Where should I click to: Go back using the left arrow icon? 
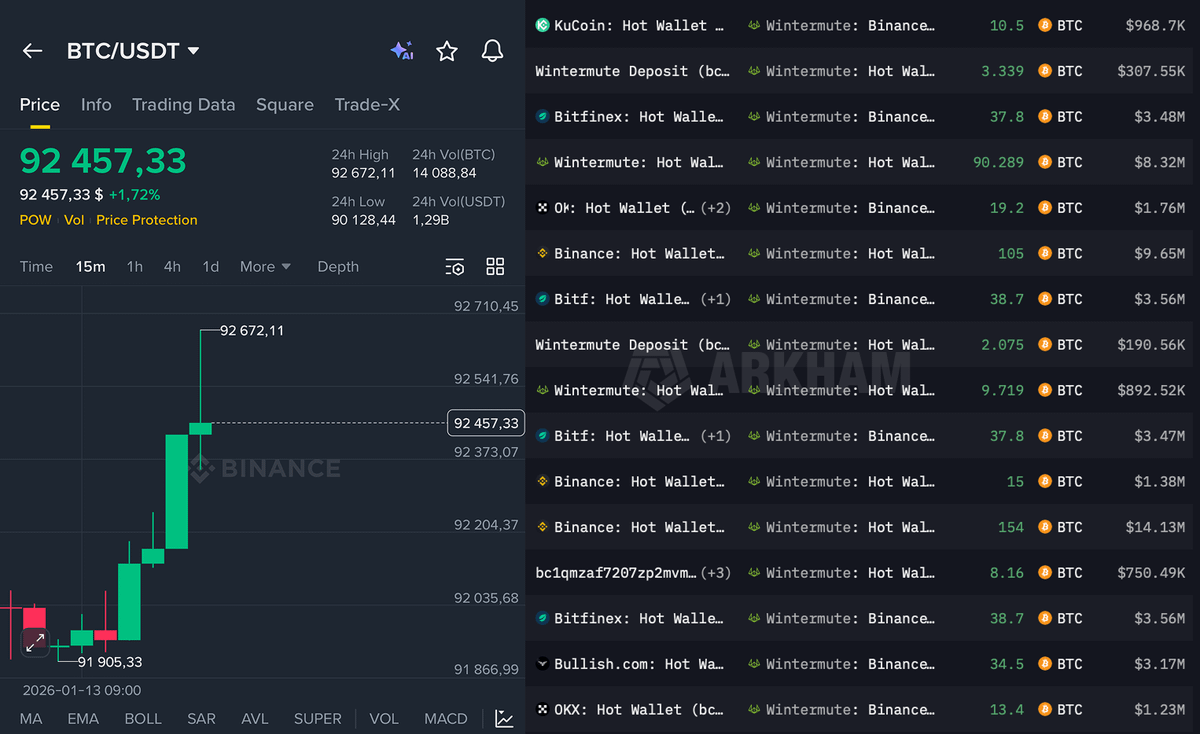tap(32, 51)
